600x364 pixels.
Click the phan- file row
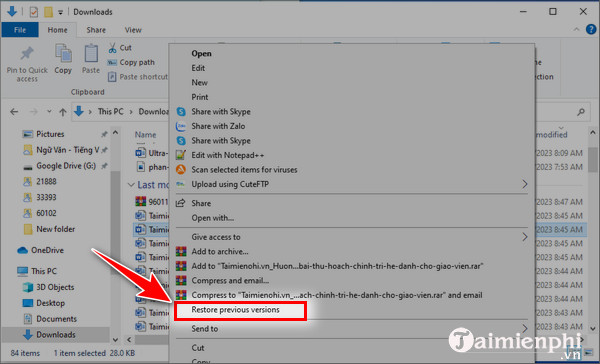(152, 167)
